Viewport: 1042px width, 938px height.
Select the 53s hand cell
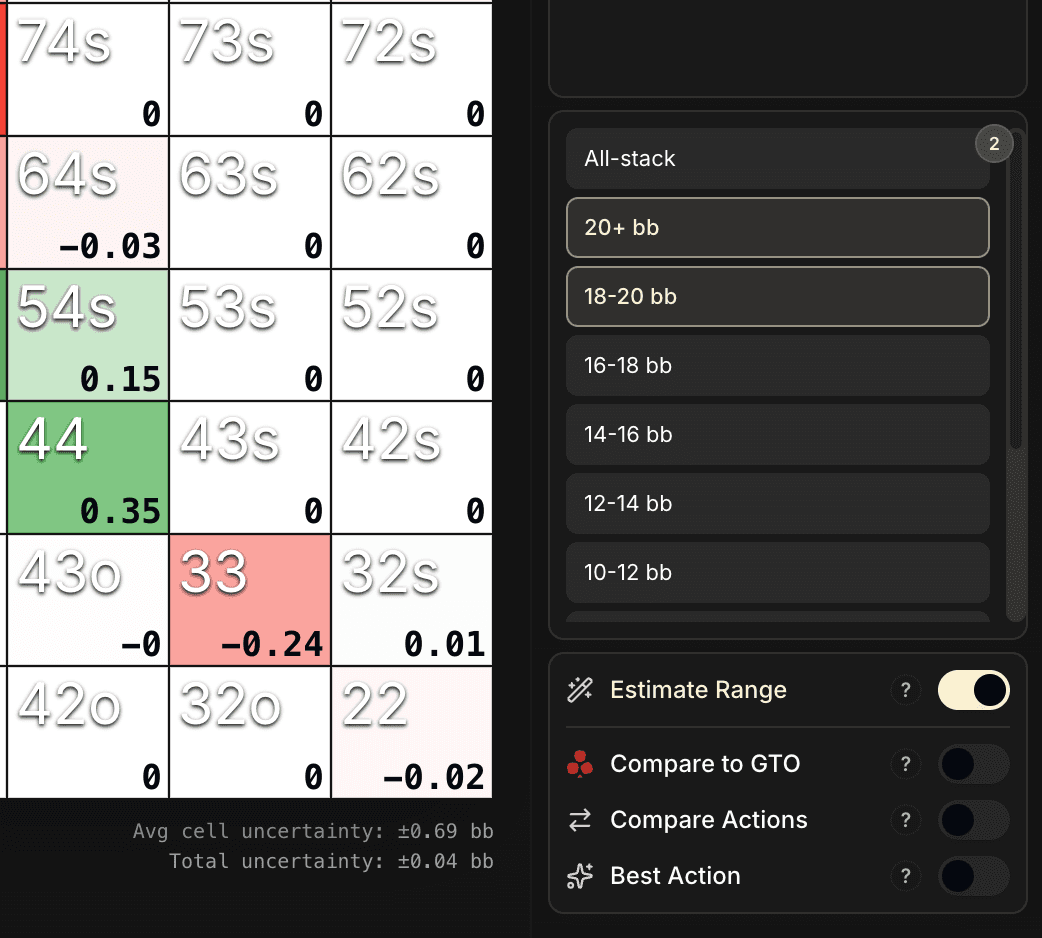pos(250,335)
